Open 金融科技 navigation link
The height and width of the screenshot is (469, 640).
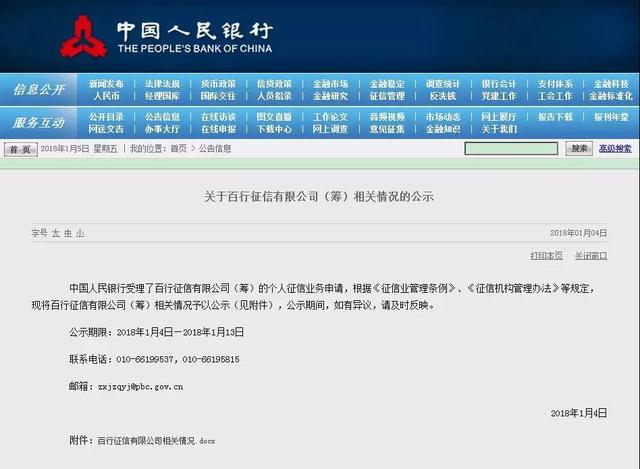611,84
